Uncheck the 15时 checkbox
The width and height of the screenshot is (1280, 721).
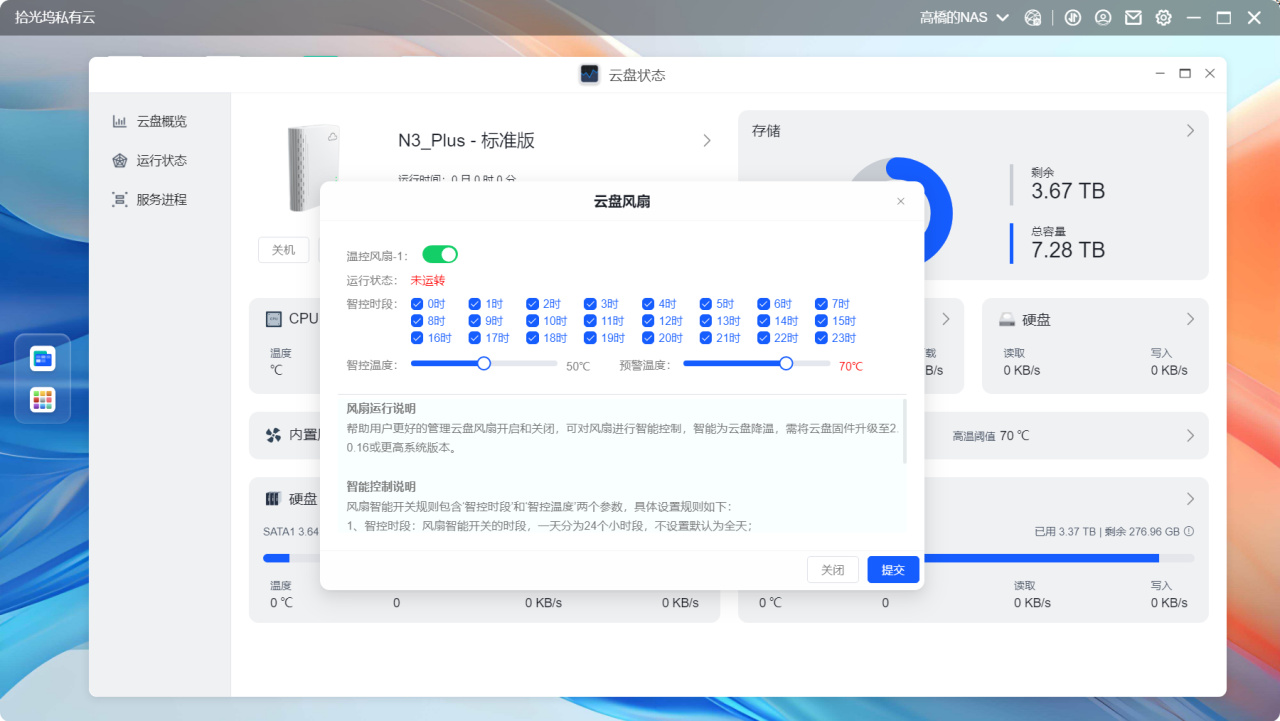(x=822, y=321)
